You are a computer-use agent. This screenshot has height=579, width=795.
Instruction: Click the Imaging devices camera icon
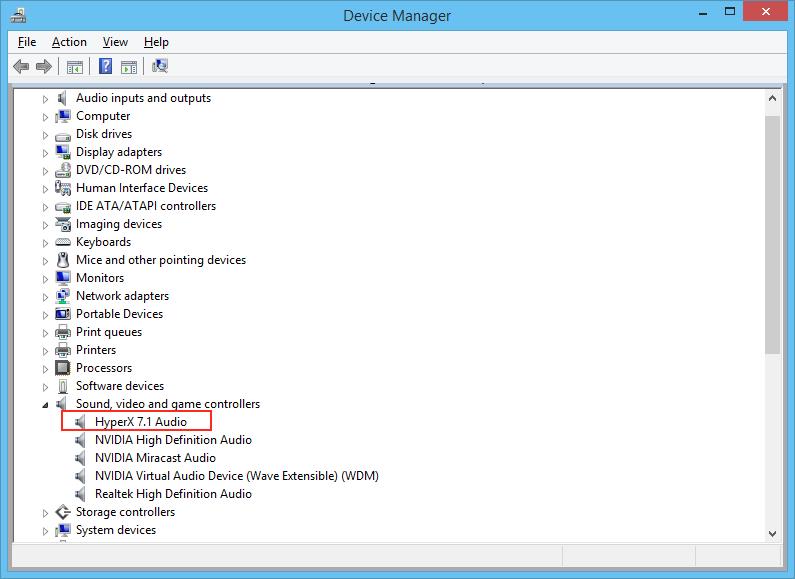pyautogui.click(x=63, y=224)
